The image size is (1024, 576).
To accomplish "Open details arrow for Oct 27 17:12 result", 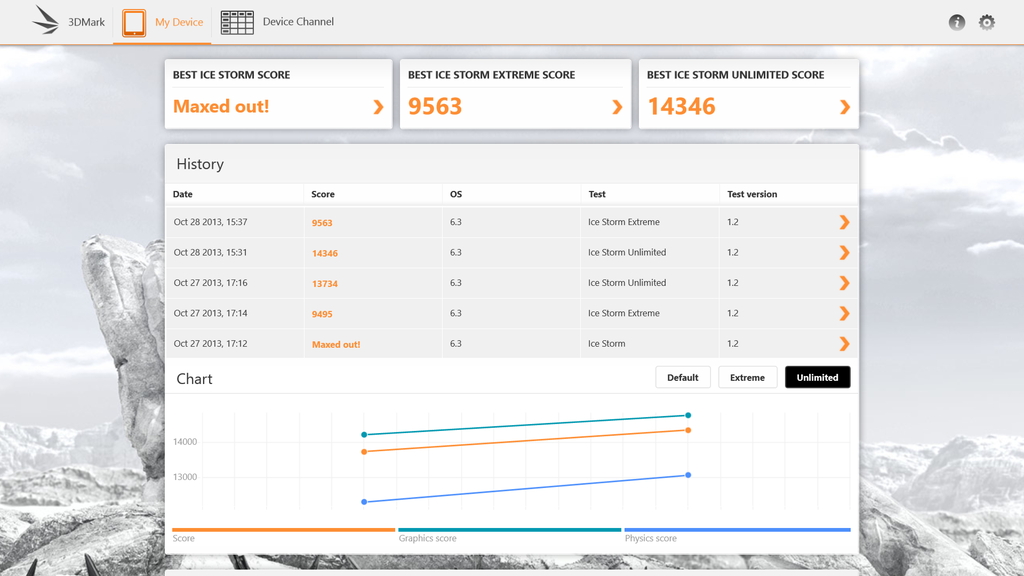I will point(844,344).
